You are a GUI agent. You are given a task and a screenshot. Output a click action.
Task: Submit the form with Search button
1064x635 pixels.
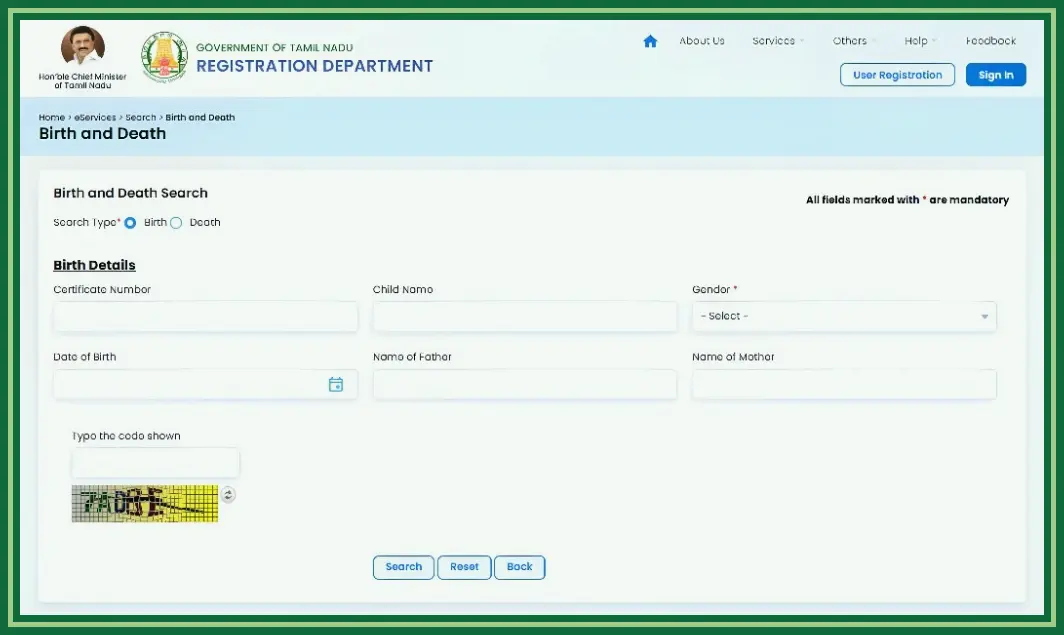pyautogui.click(x=403, y=567)
